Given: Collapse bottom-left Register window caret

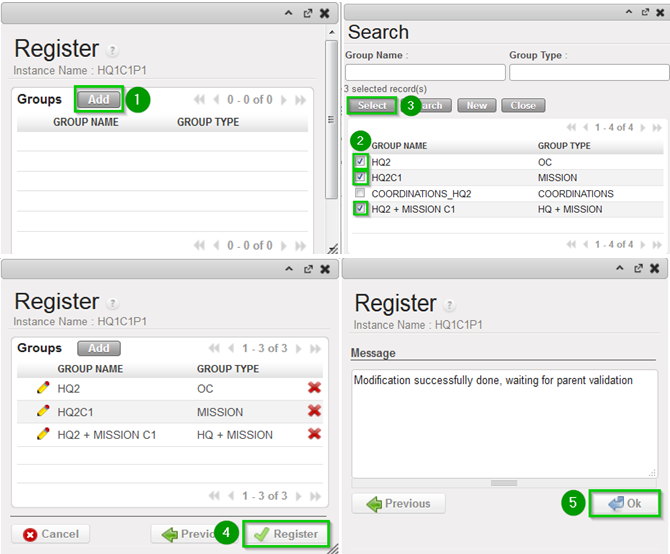Looking at the screenshot, I should tap(289, 269).
